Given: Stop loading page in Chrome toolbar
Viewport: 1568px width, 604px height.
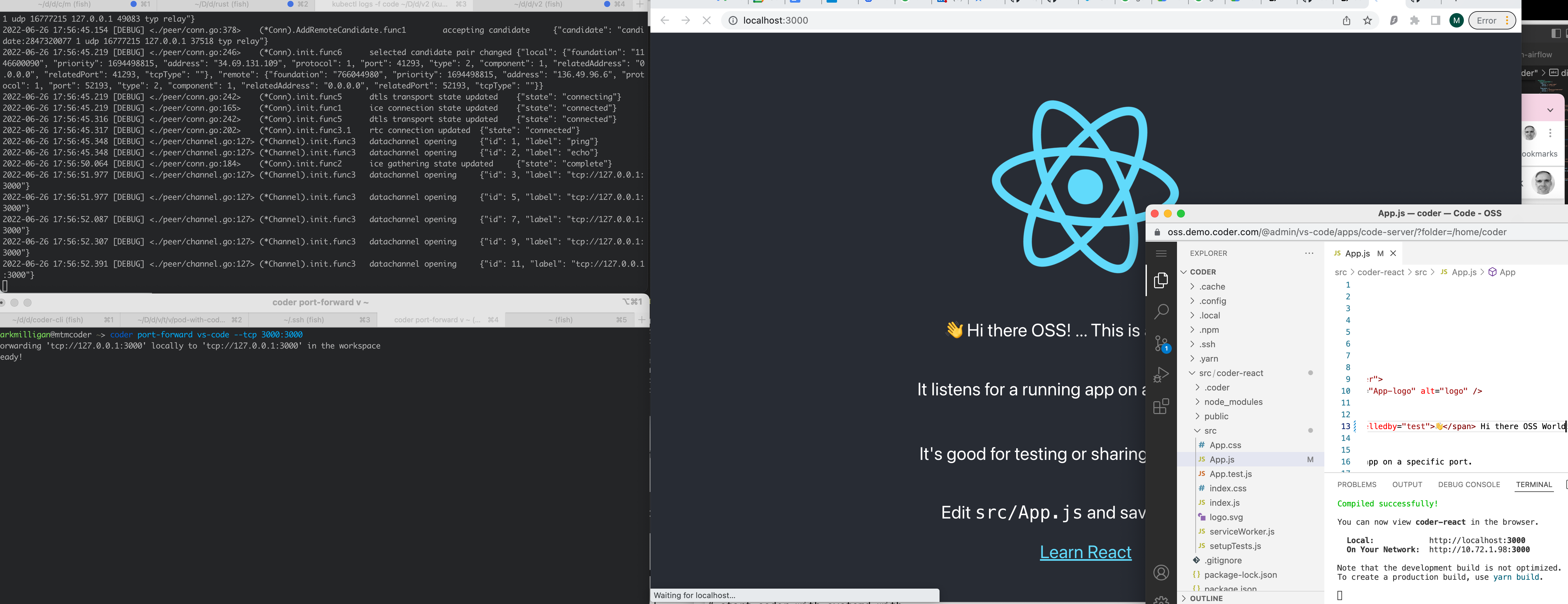Looking at the screenshot, I should tap(706, 20).
